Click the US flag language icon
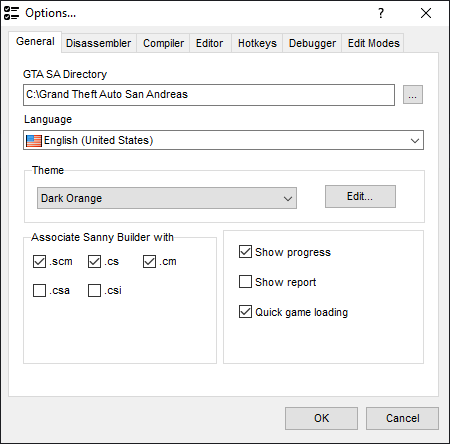Image resolution: width=450 pixels, height=444 pixels. click(34, 140)
